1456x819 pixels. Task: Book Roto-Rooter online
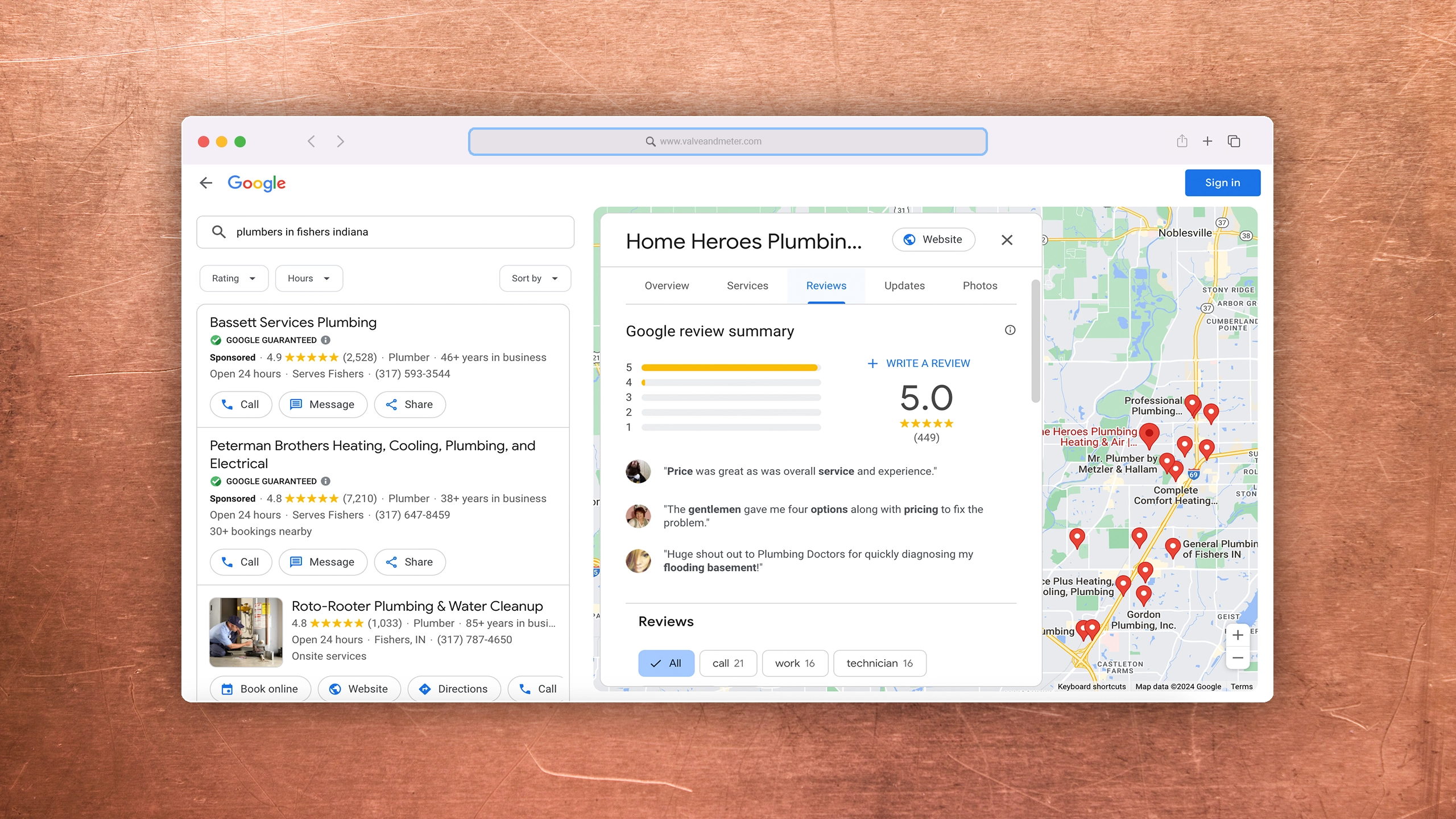[260, 689]
